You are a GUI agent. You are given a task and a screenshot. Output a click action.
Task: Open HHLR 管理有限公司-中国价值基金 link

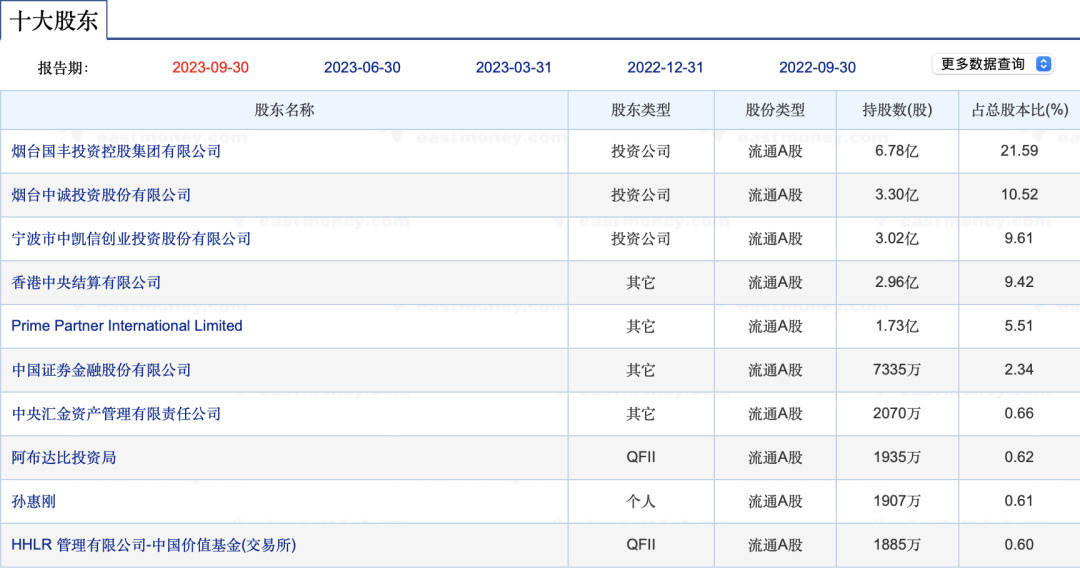coord(154,545)
